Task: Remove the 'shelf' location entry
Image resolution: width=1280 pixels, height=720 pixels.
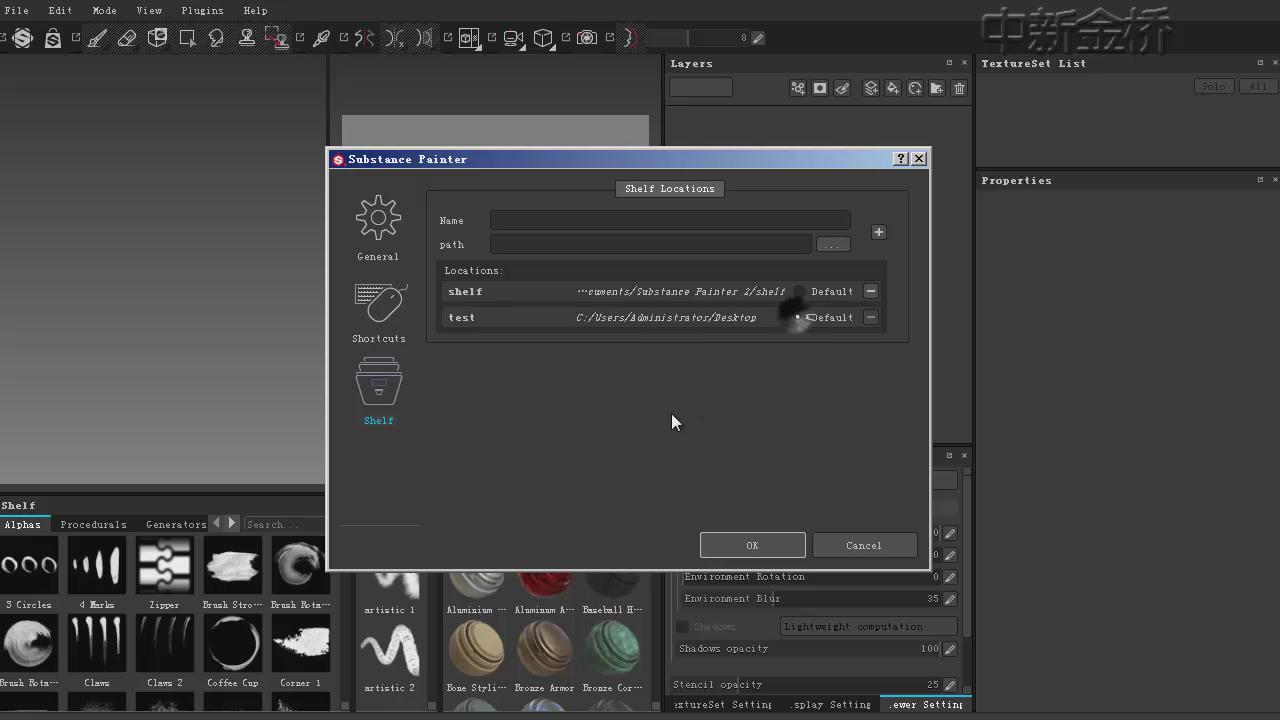Action: [871, 291]
